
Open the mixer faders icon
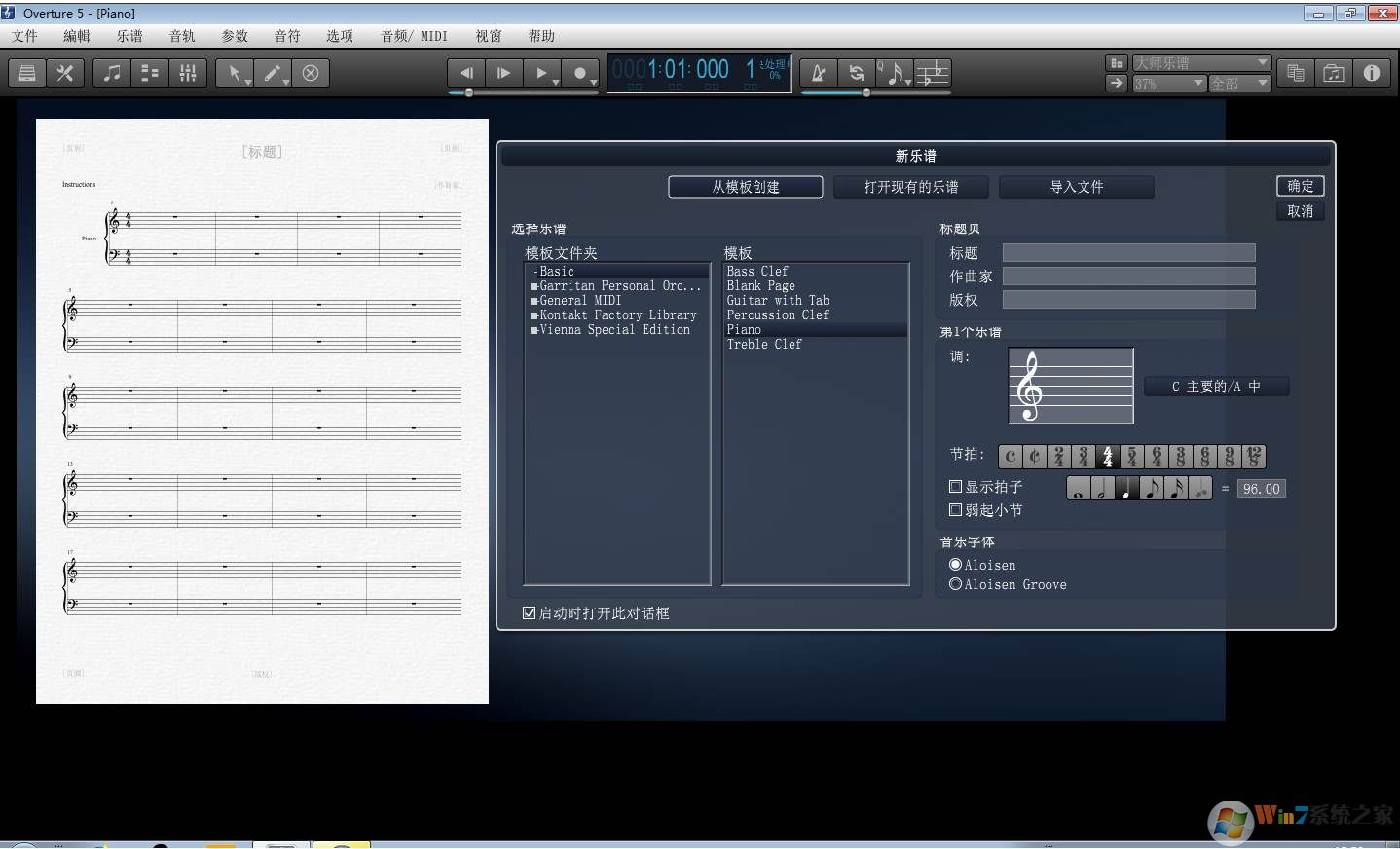click(x=188, y=73)
